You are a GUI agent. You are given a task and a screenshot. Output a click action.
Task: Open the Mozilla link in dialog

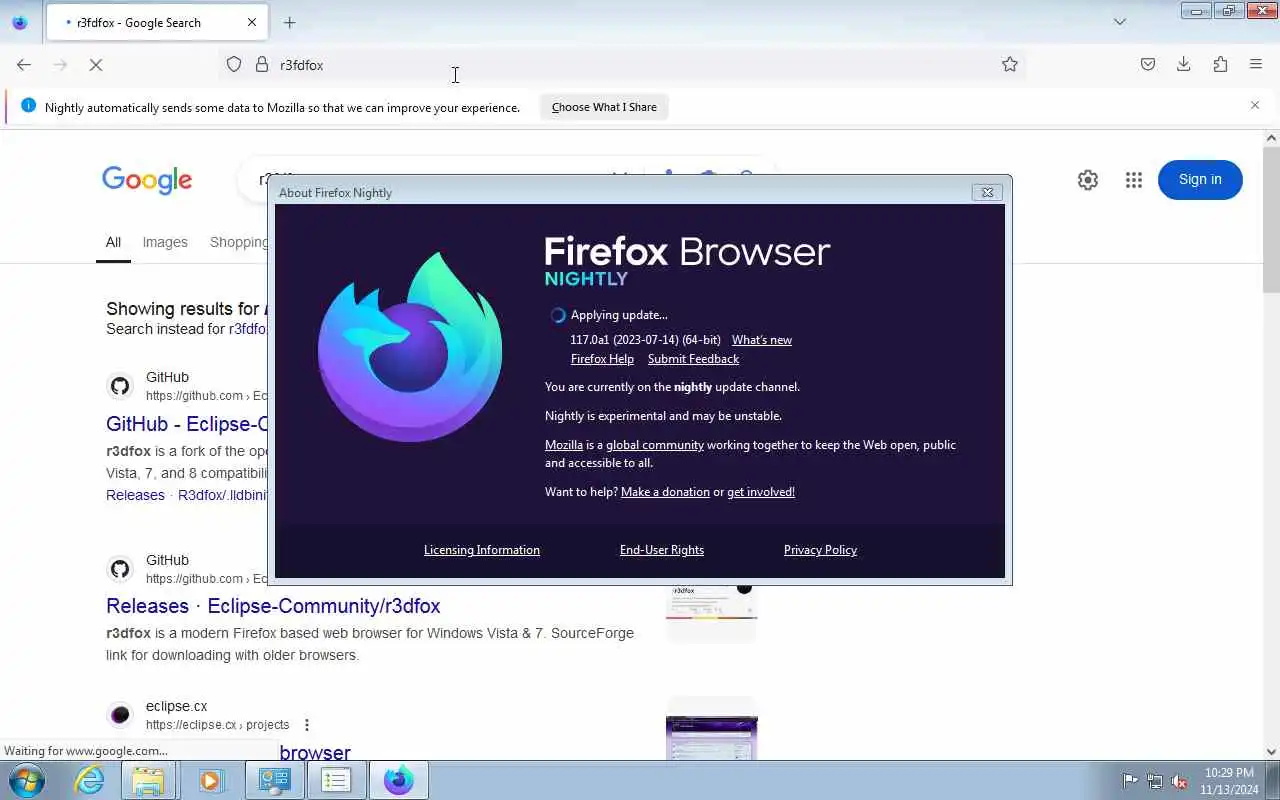tap(564, 445)
